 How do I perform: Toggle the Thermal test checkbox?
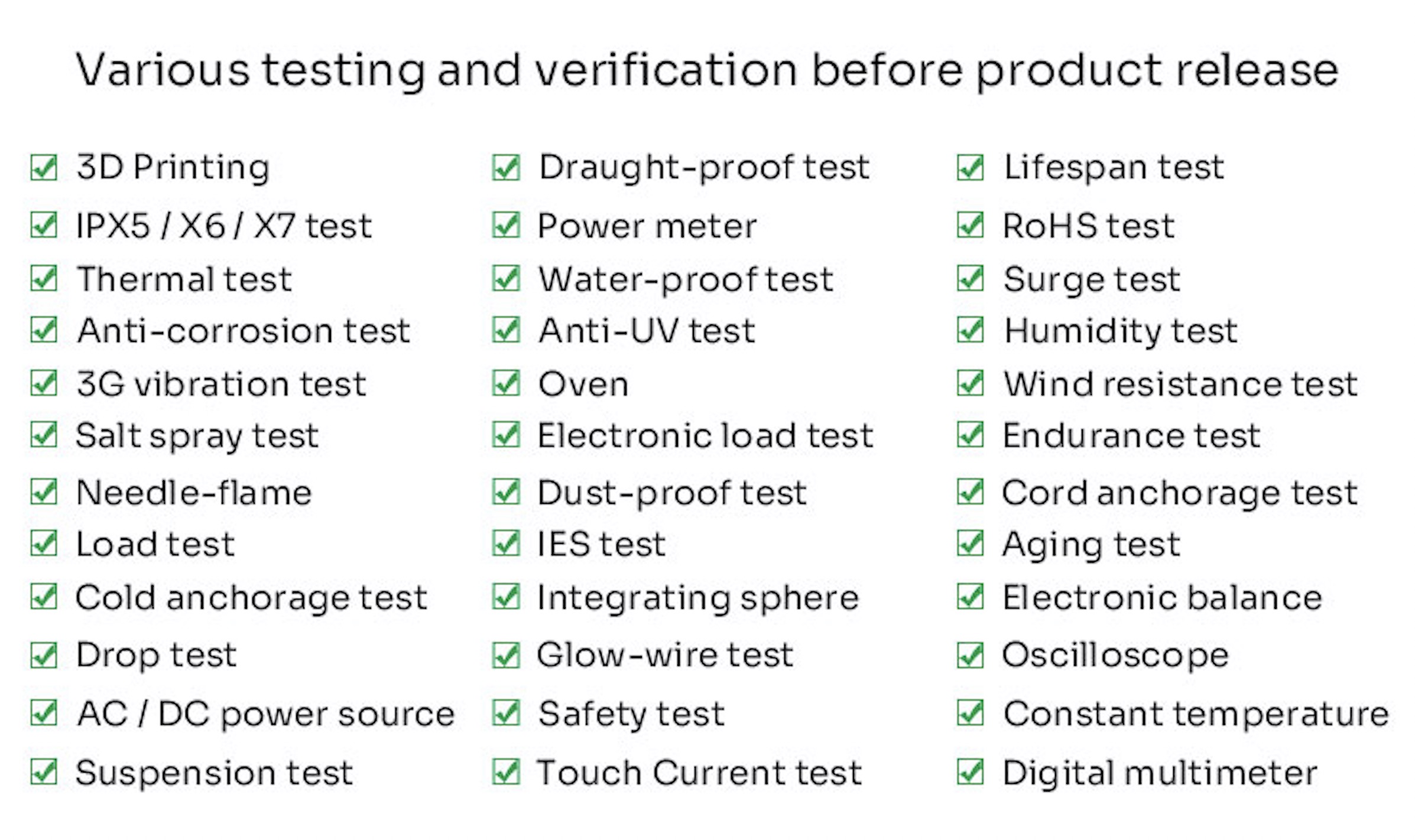pyautogui.click(x=44, y=279)
